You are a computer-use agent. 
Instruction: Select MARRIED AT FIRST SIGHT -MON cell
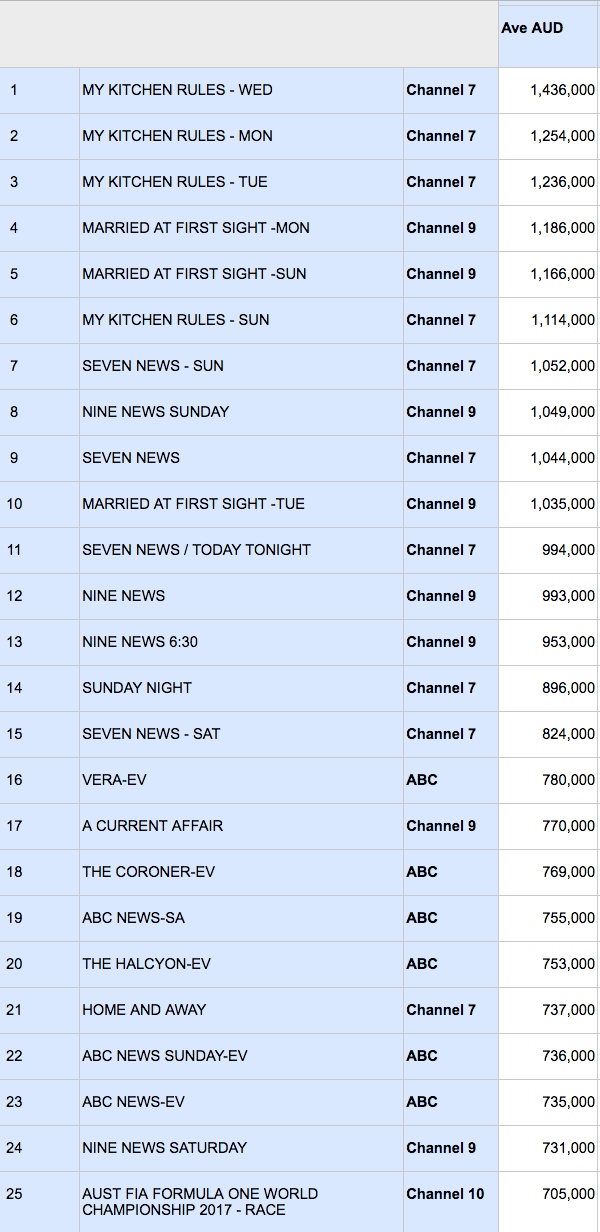[x=241, y=228]
